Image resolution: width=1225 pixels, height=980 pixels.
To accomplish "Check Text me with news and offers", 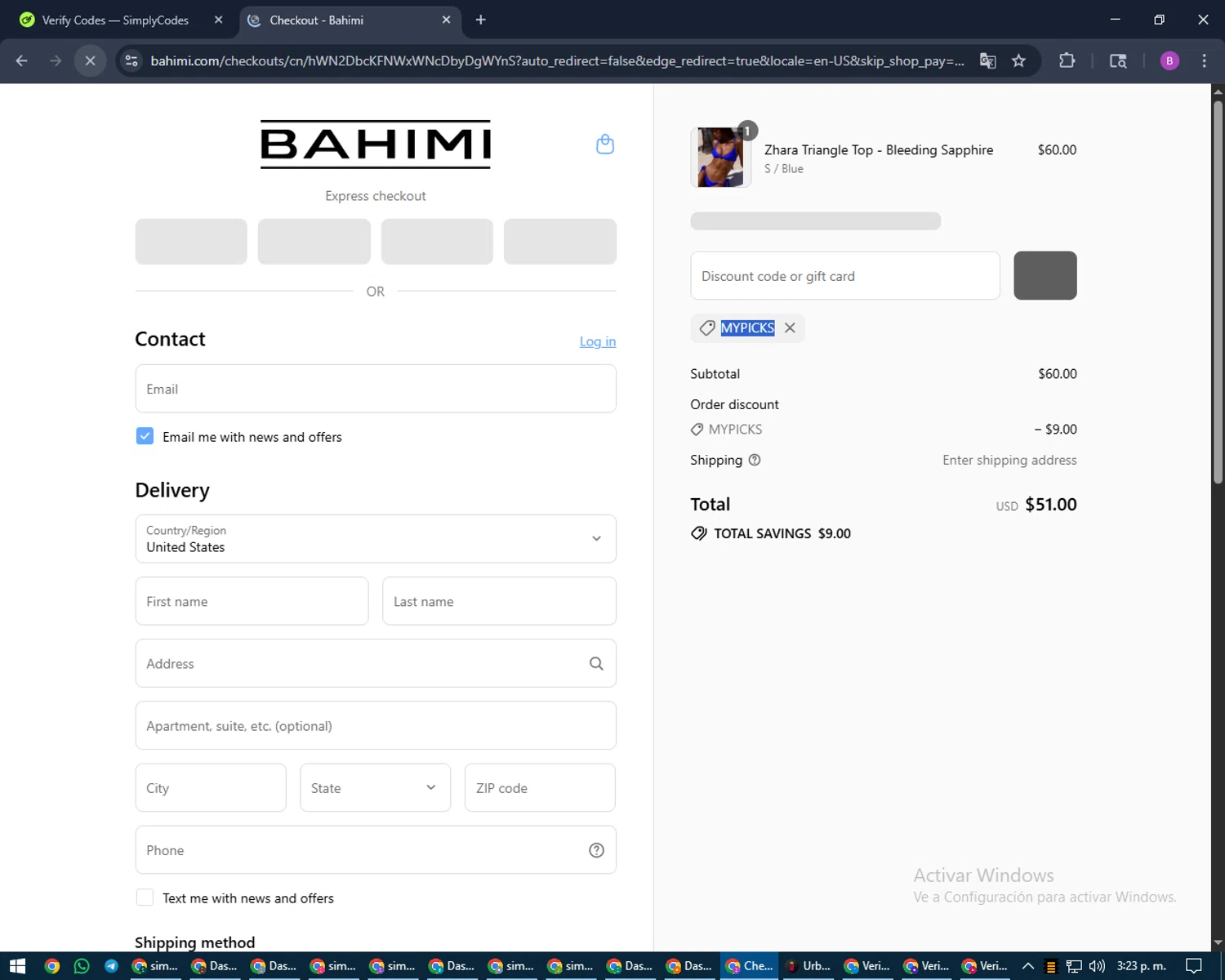I will (x=145, y=898).
